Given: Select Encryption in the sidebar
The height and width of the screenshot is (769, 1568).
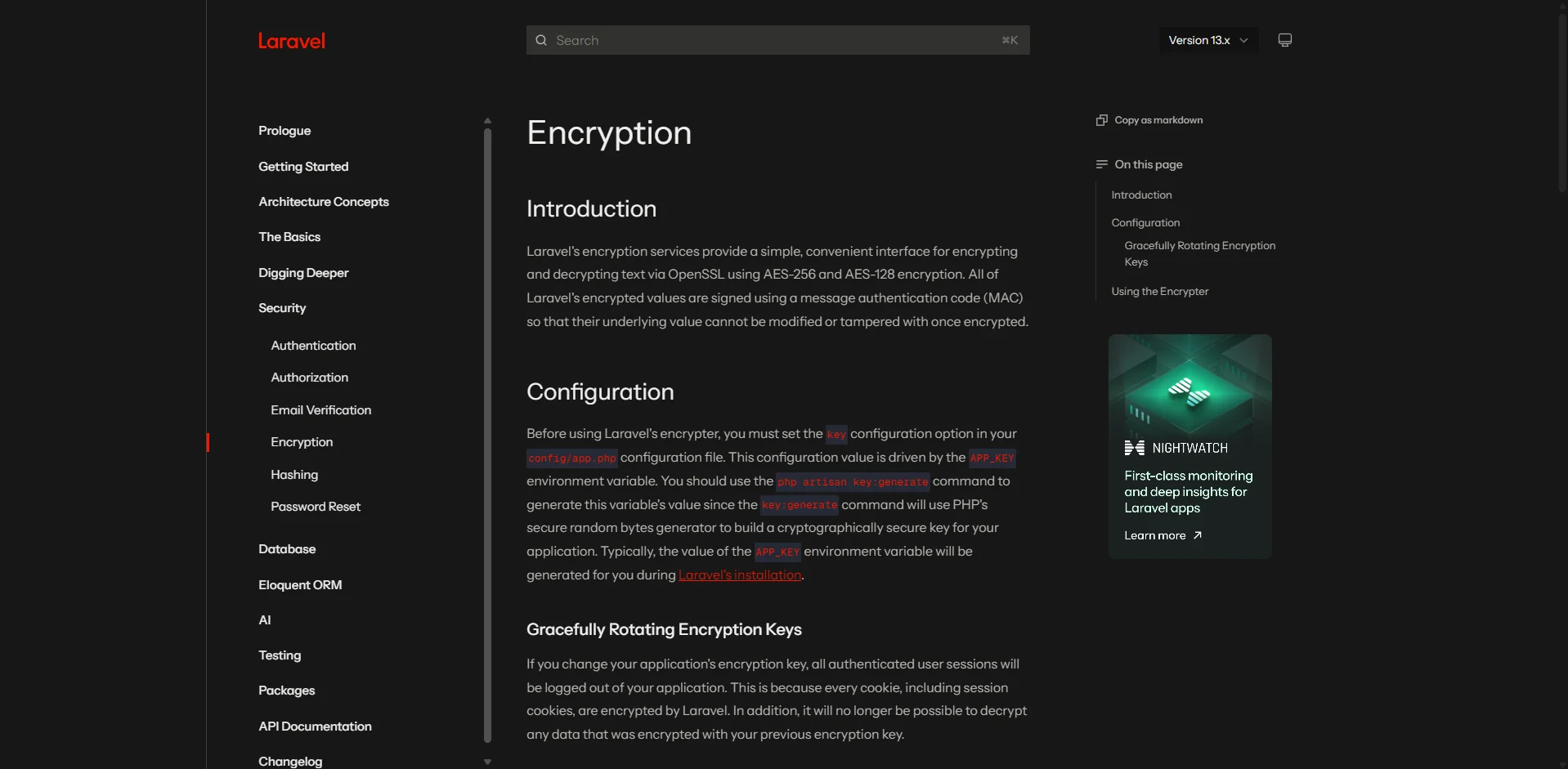Looking at the screenshot, I should click(302, 442).
